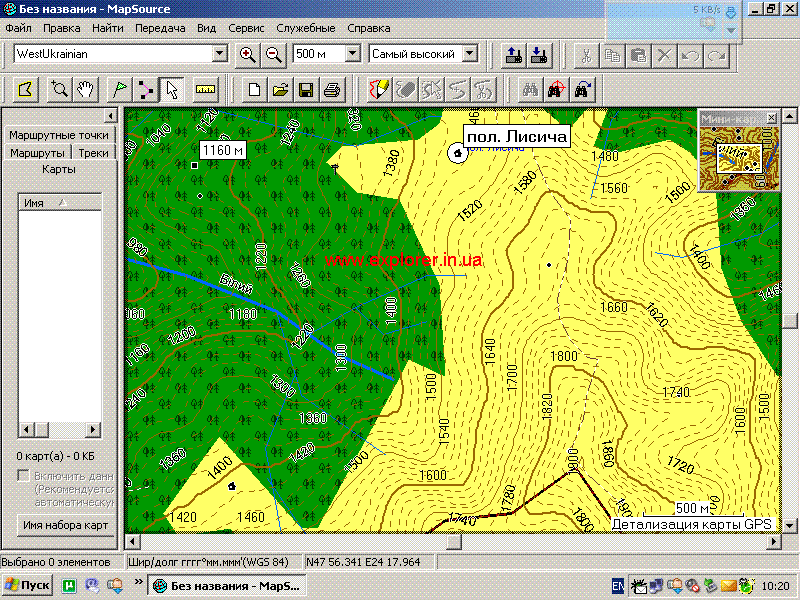
Task: Open the WestUkrainian map product dropdown
Action: click(x=221, y=54)
